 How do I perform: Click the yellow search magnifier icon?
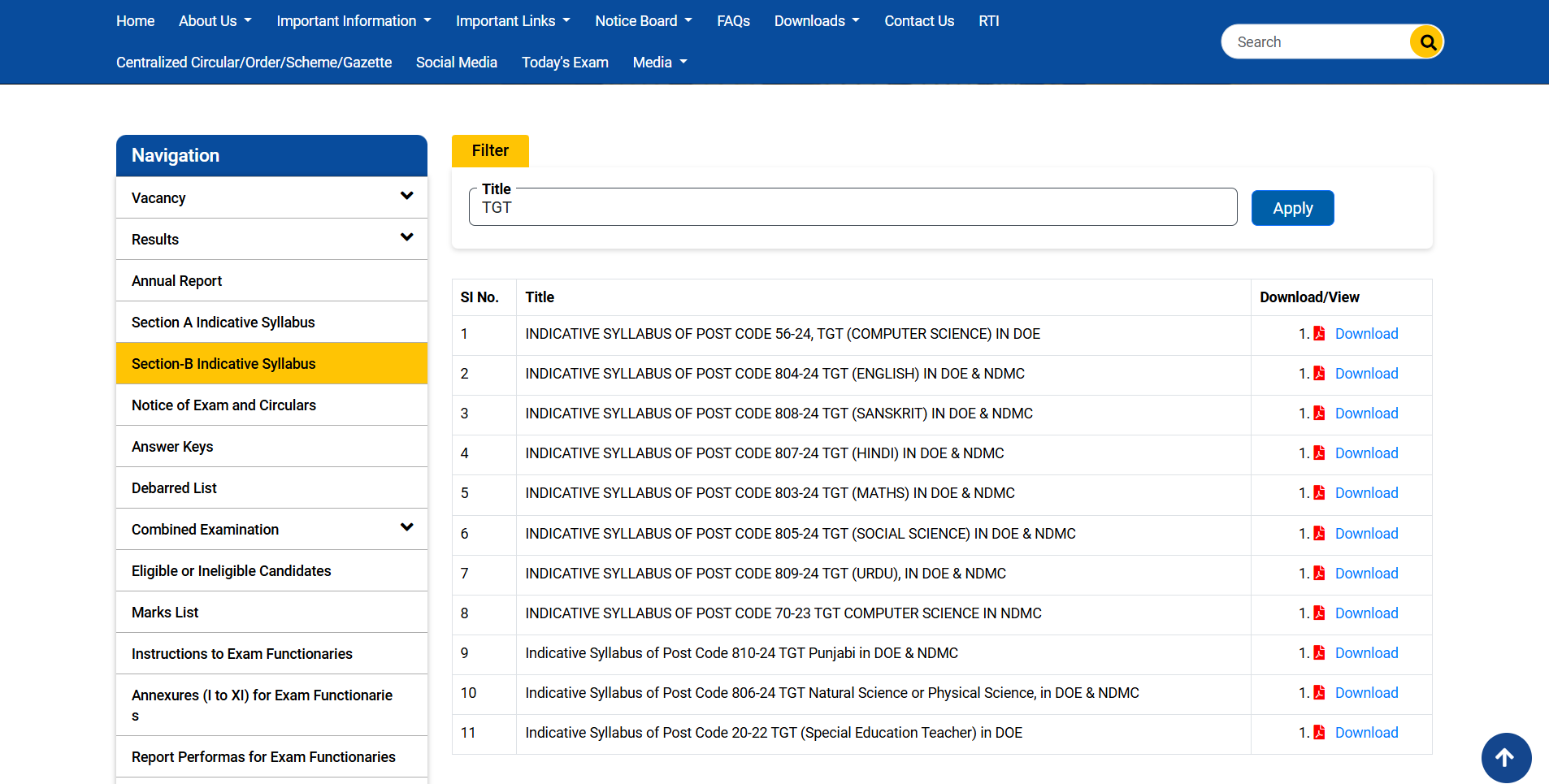coord(1427,42)
